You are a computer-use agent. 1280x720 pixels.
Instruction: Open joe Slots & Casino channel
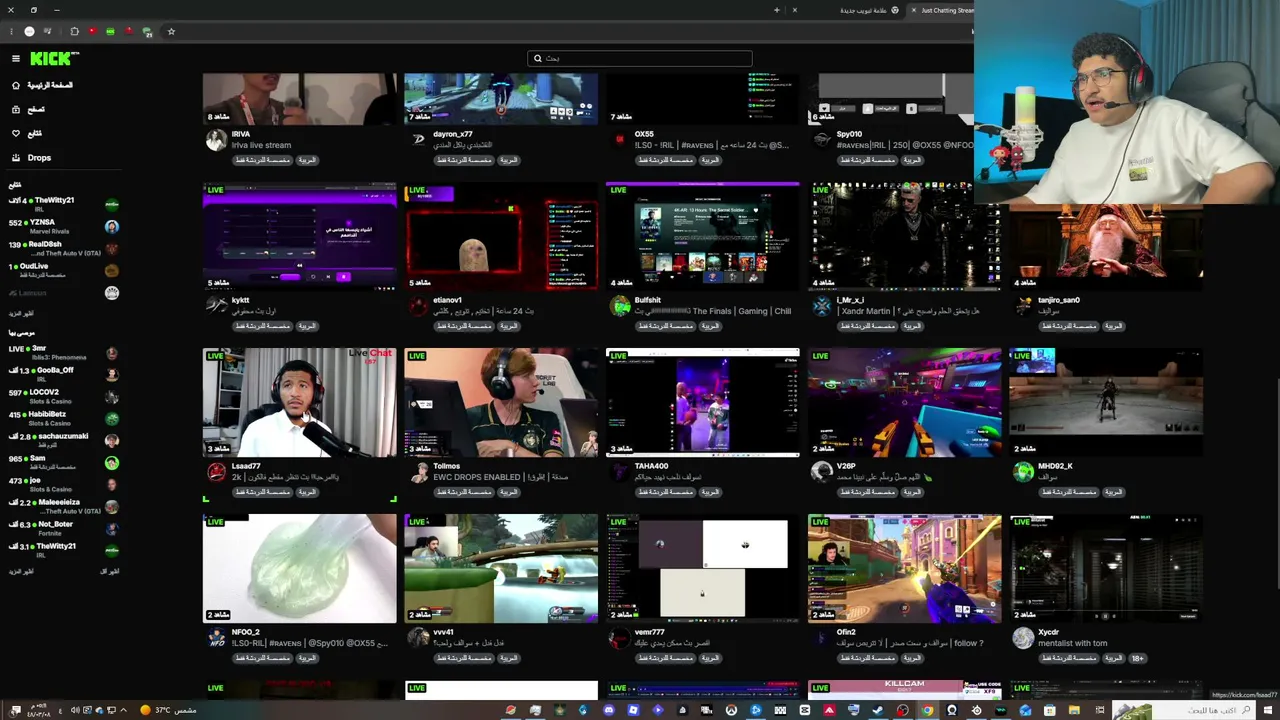point(63,484)
